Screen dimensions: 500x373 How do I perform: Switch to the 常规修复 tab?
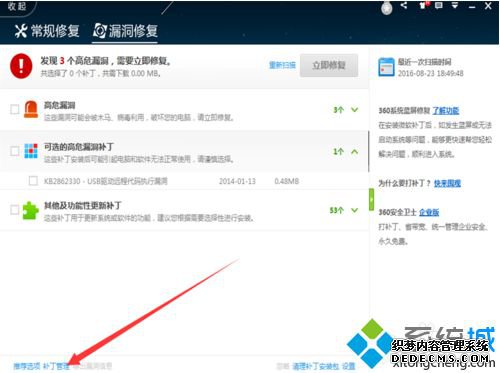47,31
